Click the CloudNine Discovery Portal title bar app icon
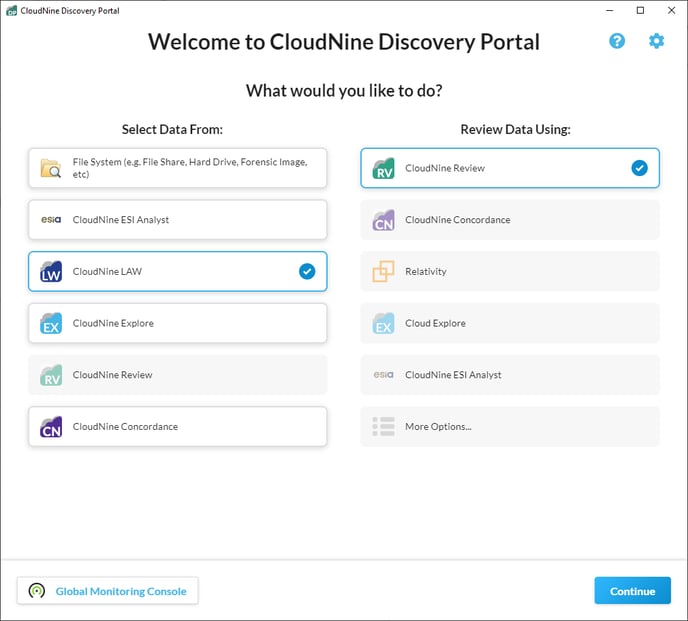 [x=11, y=11]
